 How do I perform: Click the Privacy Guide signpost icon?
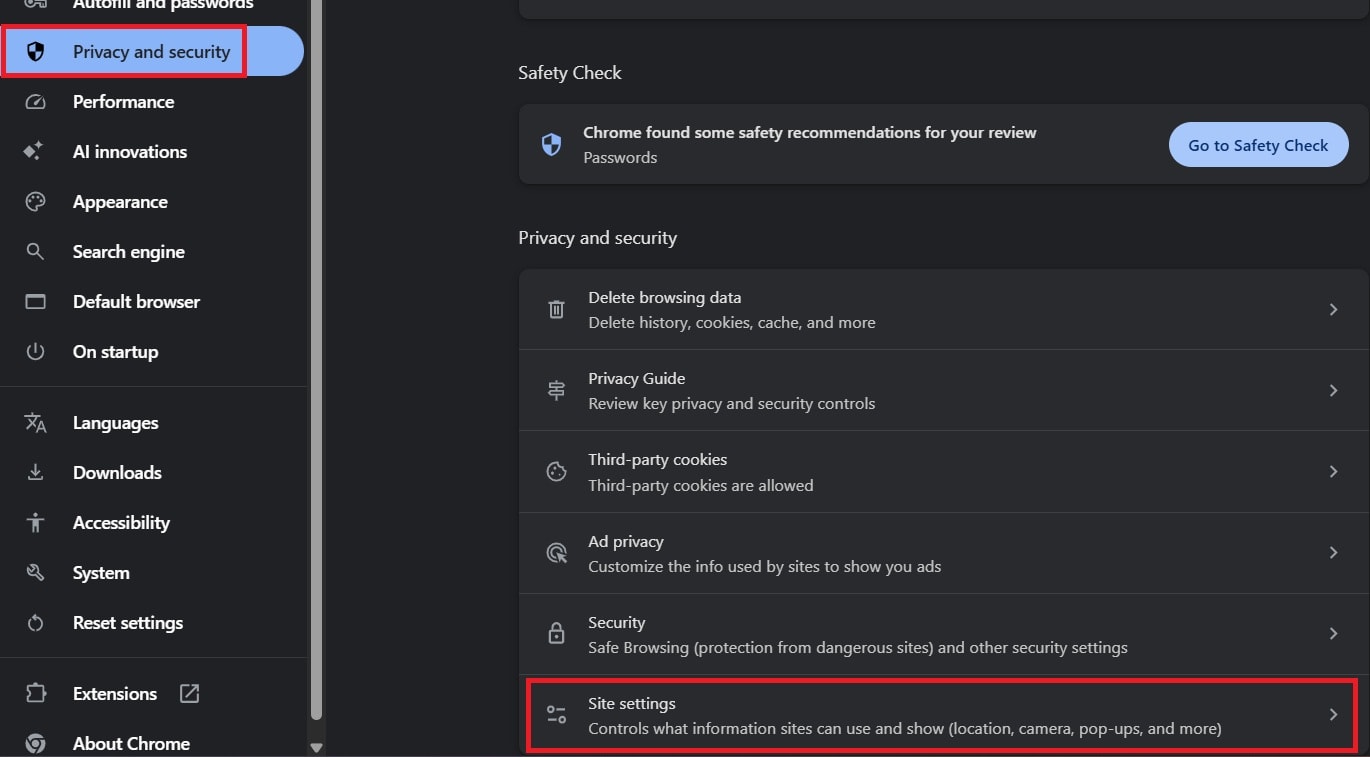pyautogui.click(x=556, y=391)
